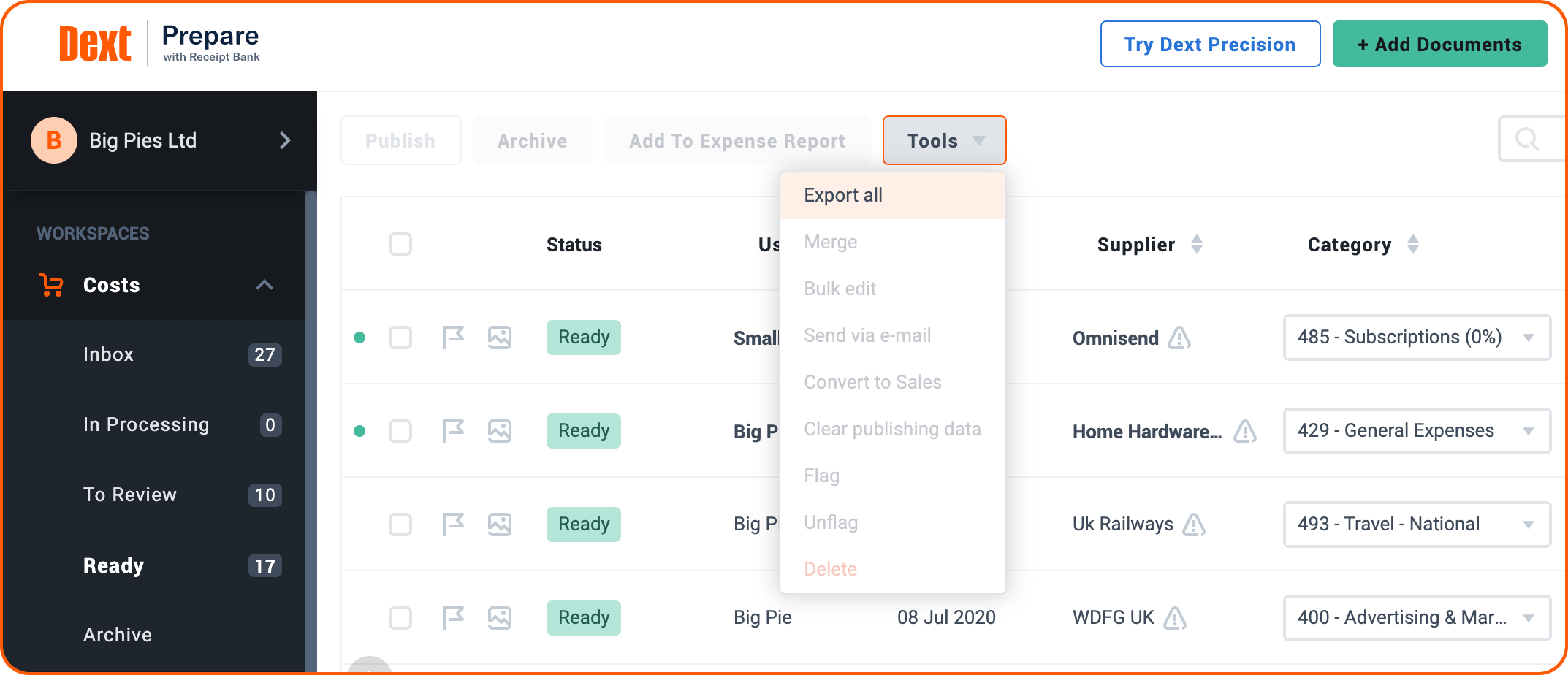Flag the WDFG UK row
Screen dimensions: 1568x675
tap(453, 618)
